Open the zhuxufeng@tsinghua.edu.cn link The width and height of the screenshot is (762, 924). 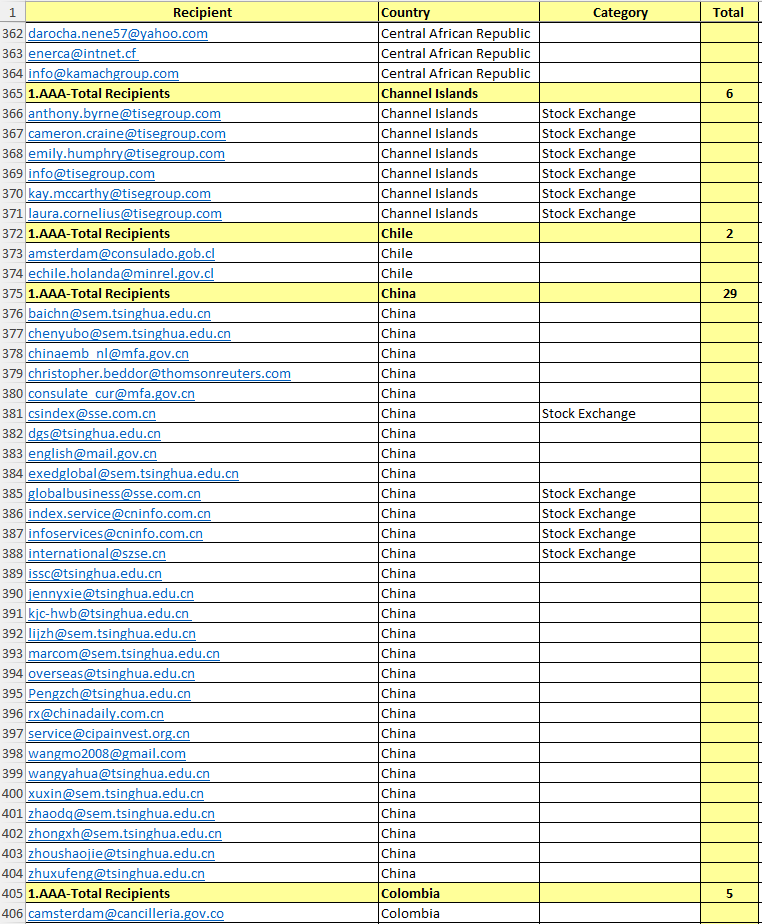tap(117, 875)
